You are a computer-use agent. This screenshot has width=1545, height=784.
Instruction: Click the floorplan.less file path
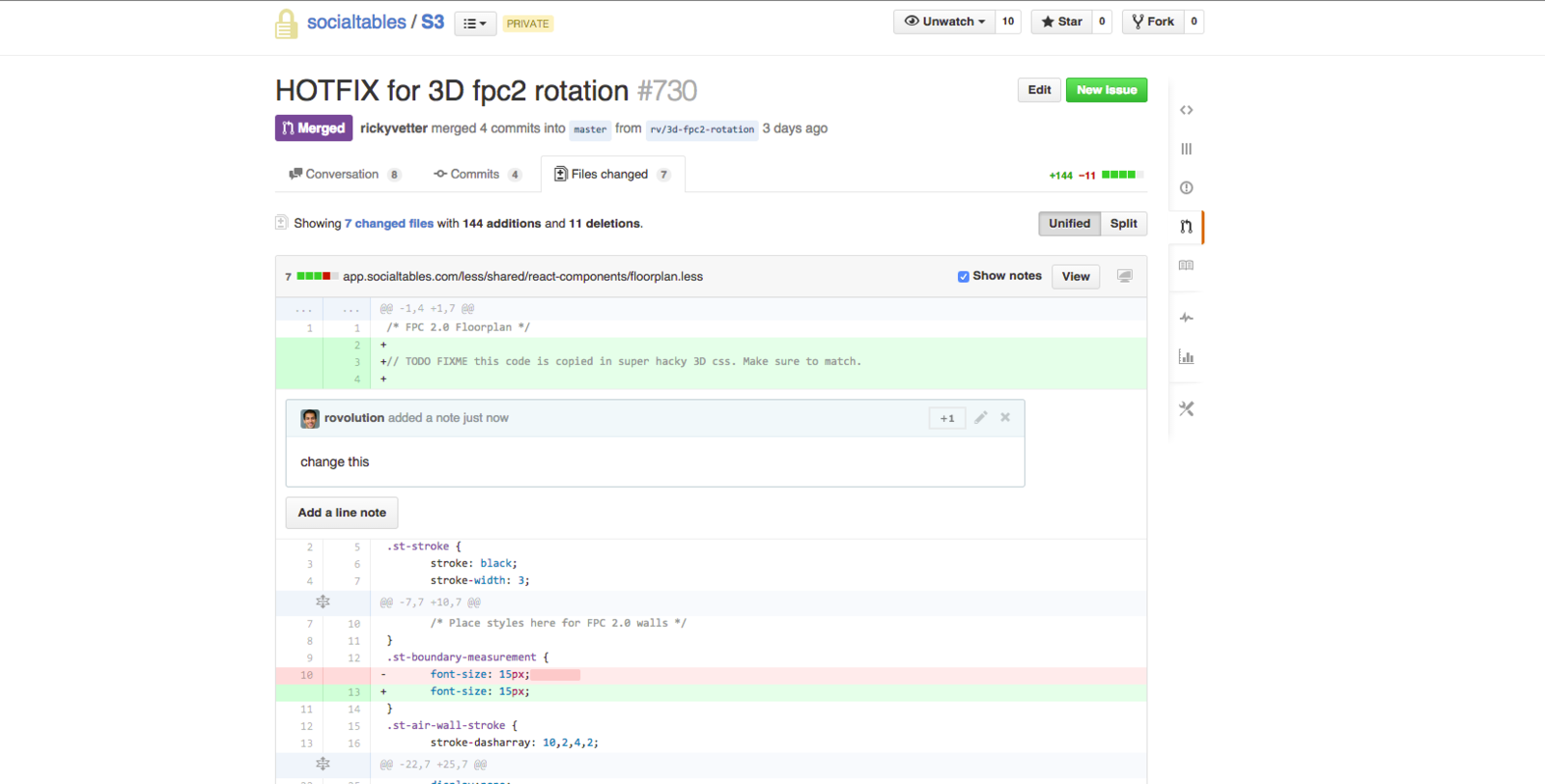click(x=522, y=276)
